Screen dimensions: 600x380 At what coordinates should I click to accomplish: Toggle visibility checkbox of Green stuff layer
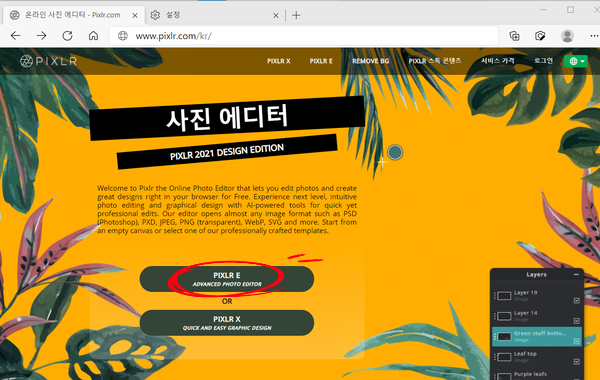click(x=577, y=341)
